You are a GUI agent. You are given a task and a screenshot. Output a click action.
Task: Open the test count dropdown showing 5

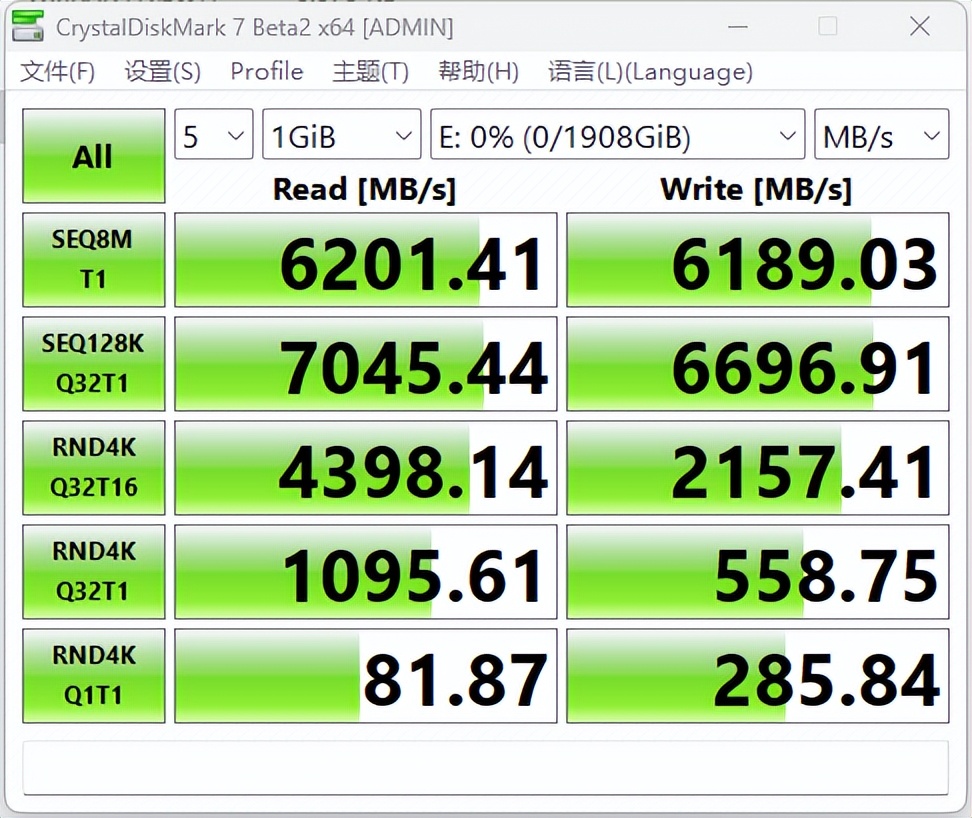pyautogui.click(x=213, y=134)
